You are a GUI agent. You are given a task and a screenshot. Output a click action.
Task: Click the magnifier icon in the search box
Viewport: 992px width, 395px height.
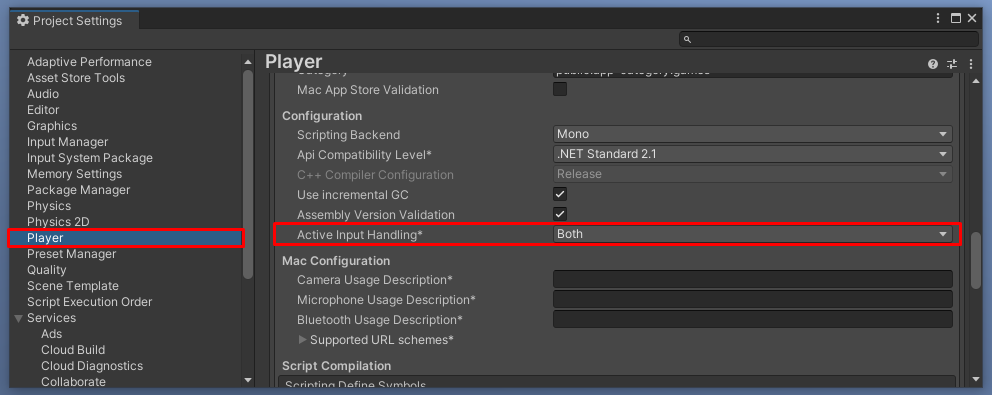coord(688,39)
